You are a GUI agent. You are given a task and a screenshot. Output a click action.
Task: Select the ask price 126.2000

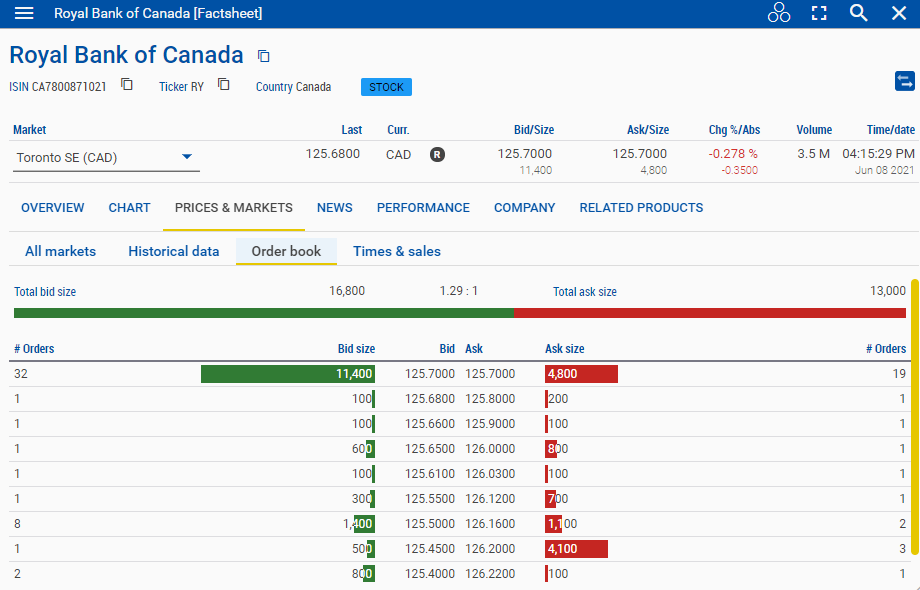point(490,549)
